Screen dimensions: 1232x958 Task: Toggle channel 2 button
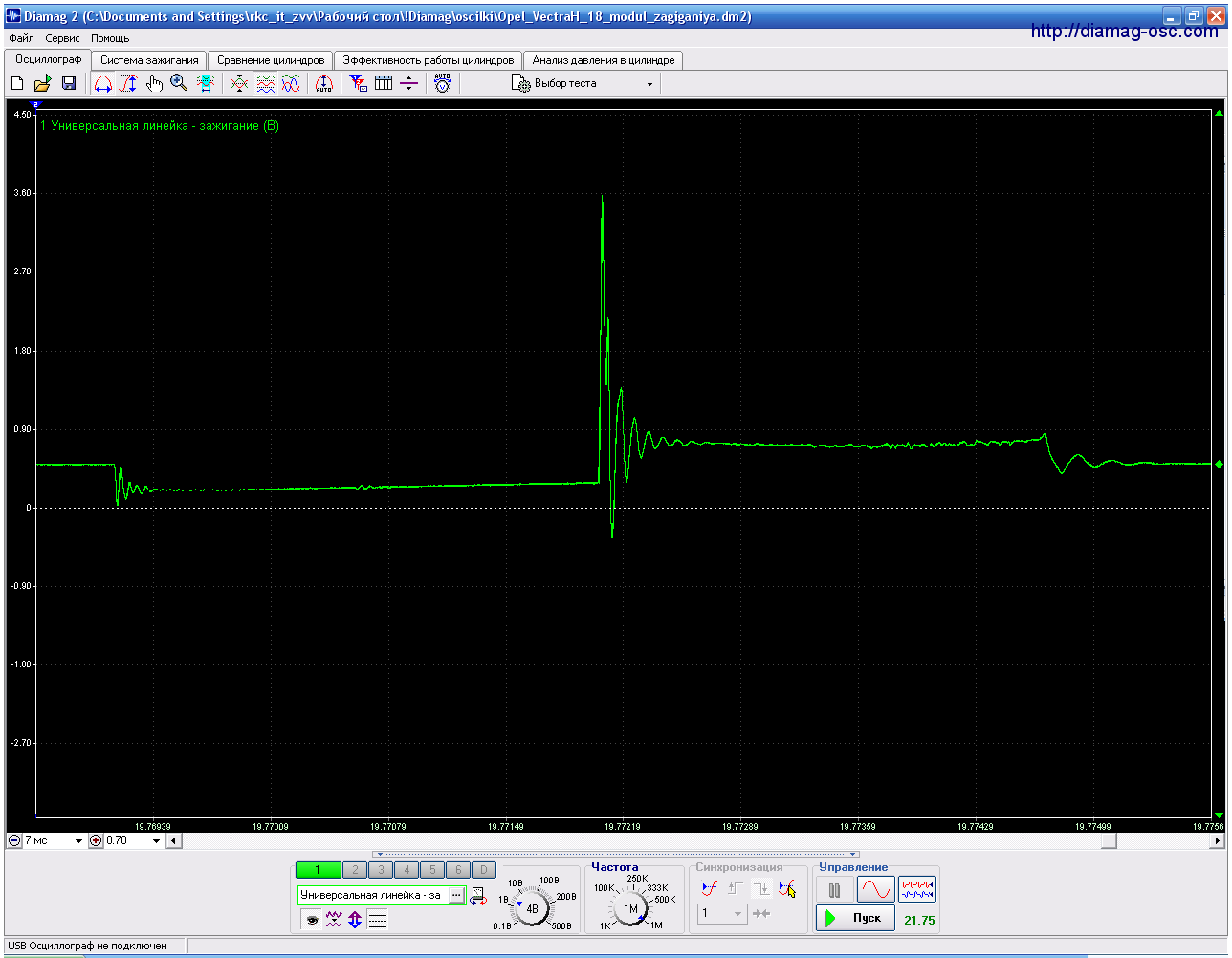coord(356,870)
